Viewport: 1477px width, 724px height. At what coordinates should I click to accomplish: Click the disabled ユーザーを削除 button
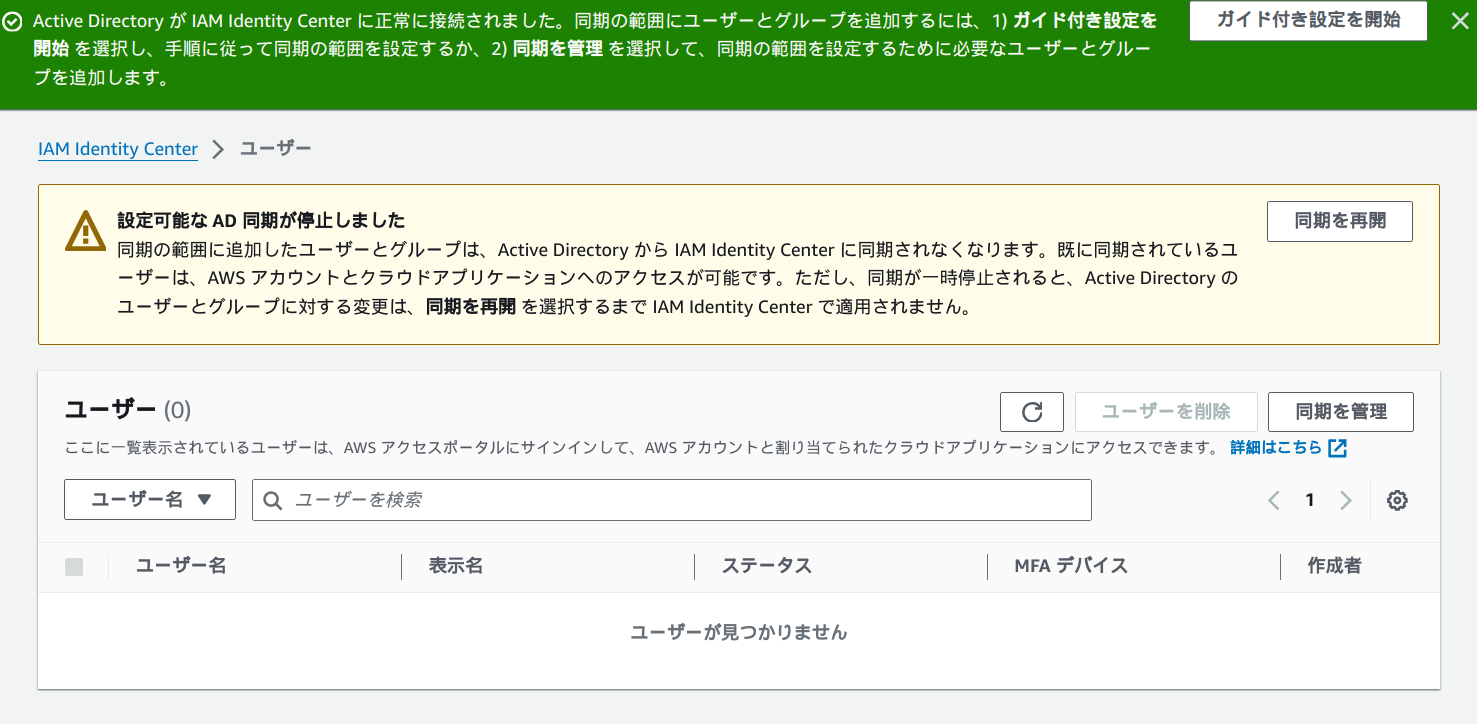click(x=1166, y=412)
